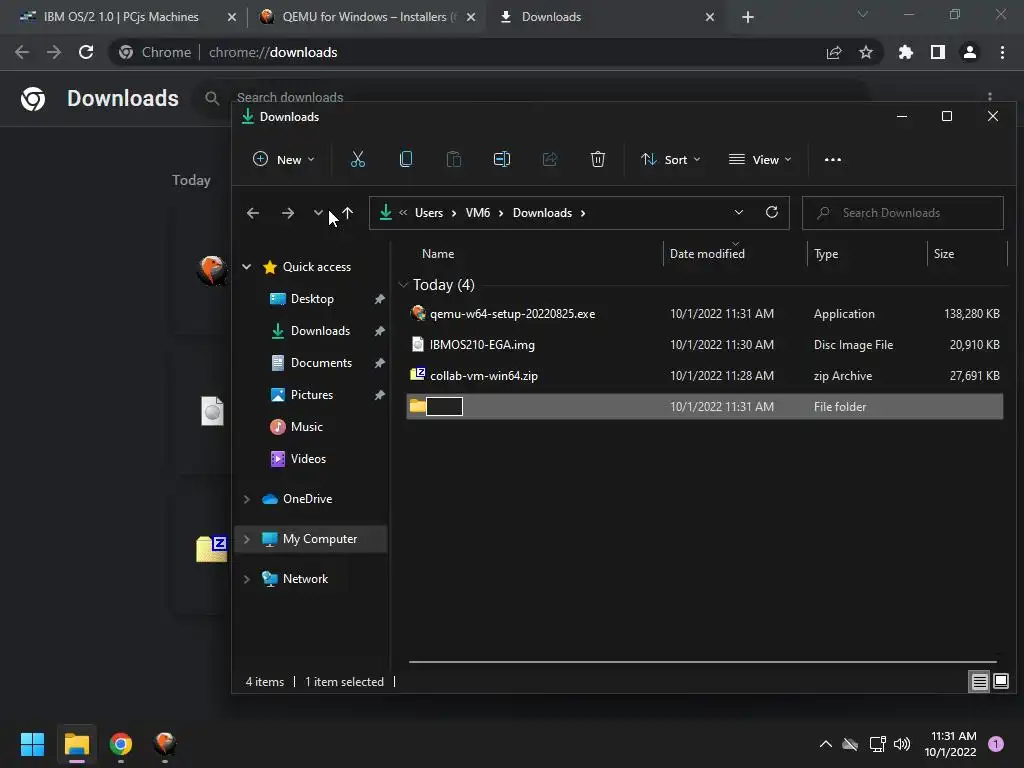The width and height of the screenshot is (1024, 768).
Task: Switch to details view icon in status bar
Action: 979,682
